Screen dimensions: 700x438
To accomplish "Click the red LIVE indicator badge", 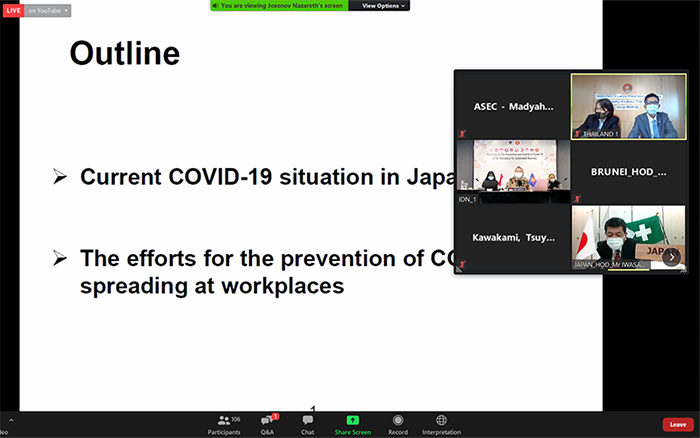I will [13, 9].
